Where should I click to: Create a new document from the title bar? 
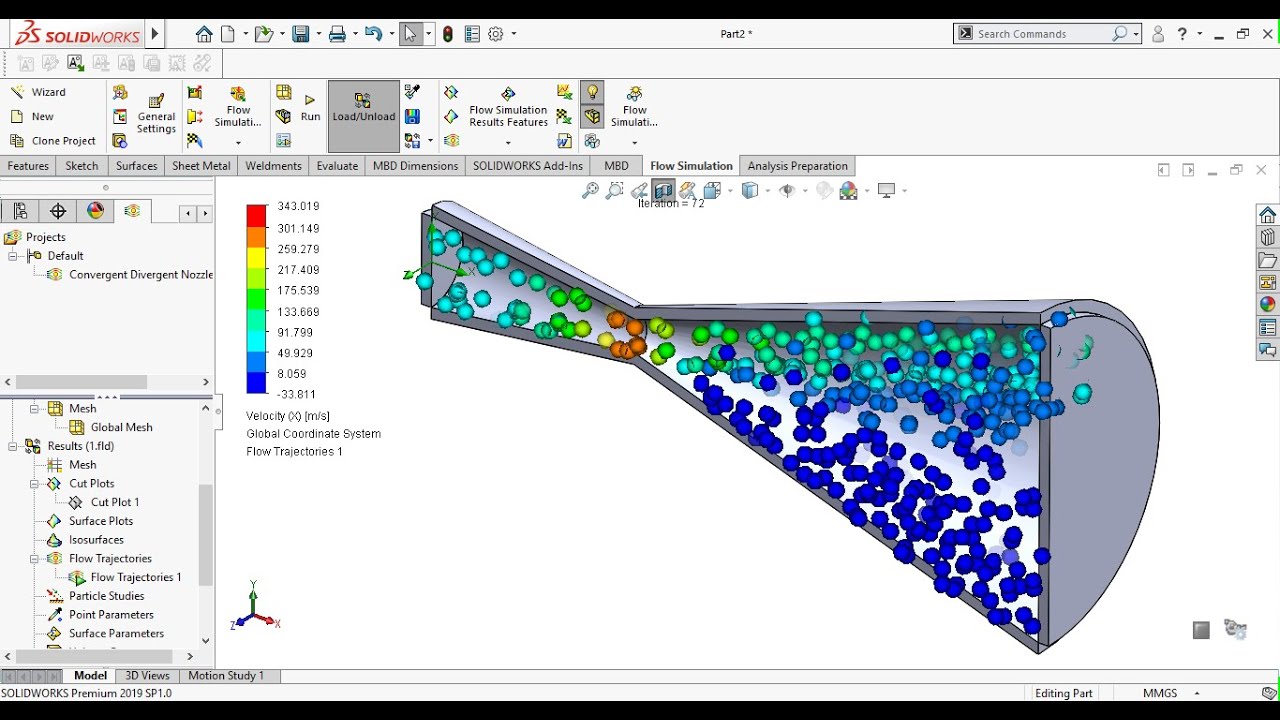tap(228, 34)
